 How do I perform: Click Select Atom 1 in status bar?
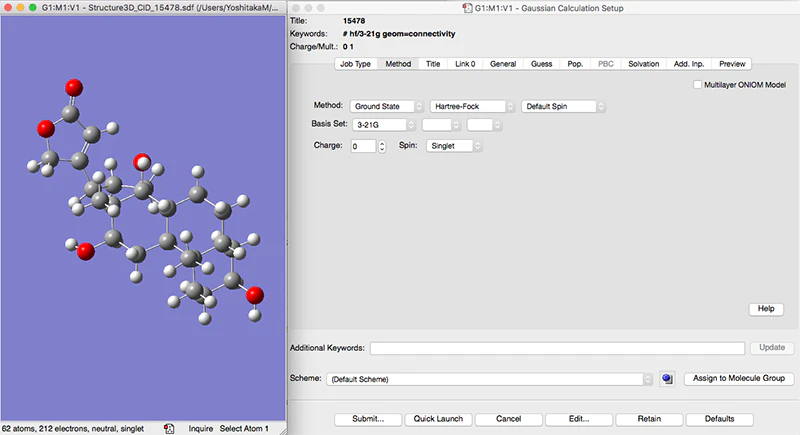point(244,429)
